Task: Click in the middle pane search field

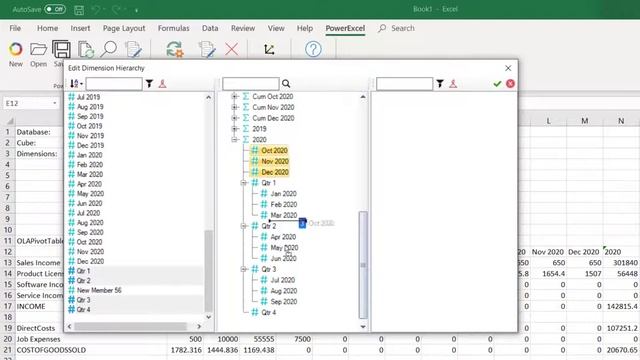Action: 251,84
